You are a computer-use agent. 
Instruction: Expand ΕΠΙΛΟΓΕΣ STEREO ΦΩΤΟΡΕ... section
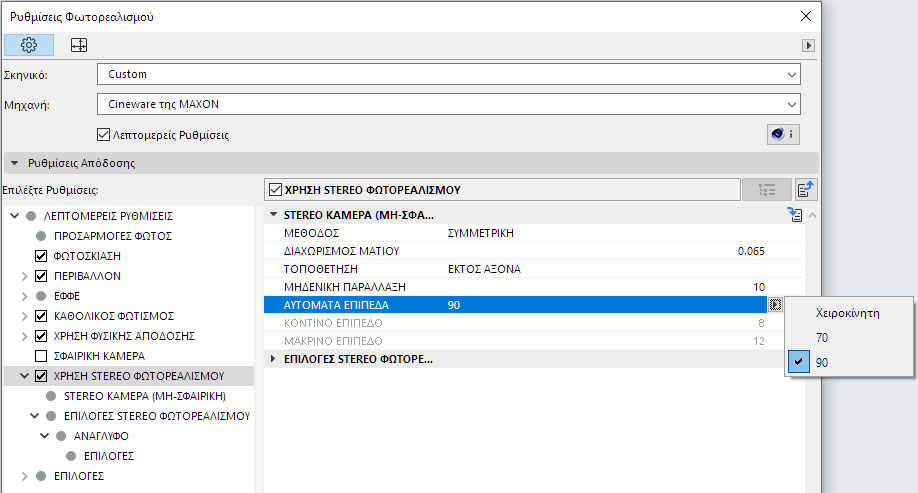pyautogui.click(x=273, y=359)
